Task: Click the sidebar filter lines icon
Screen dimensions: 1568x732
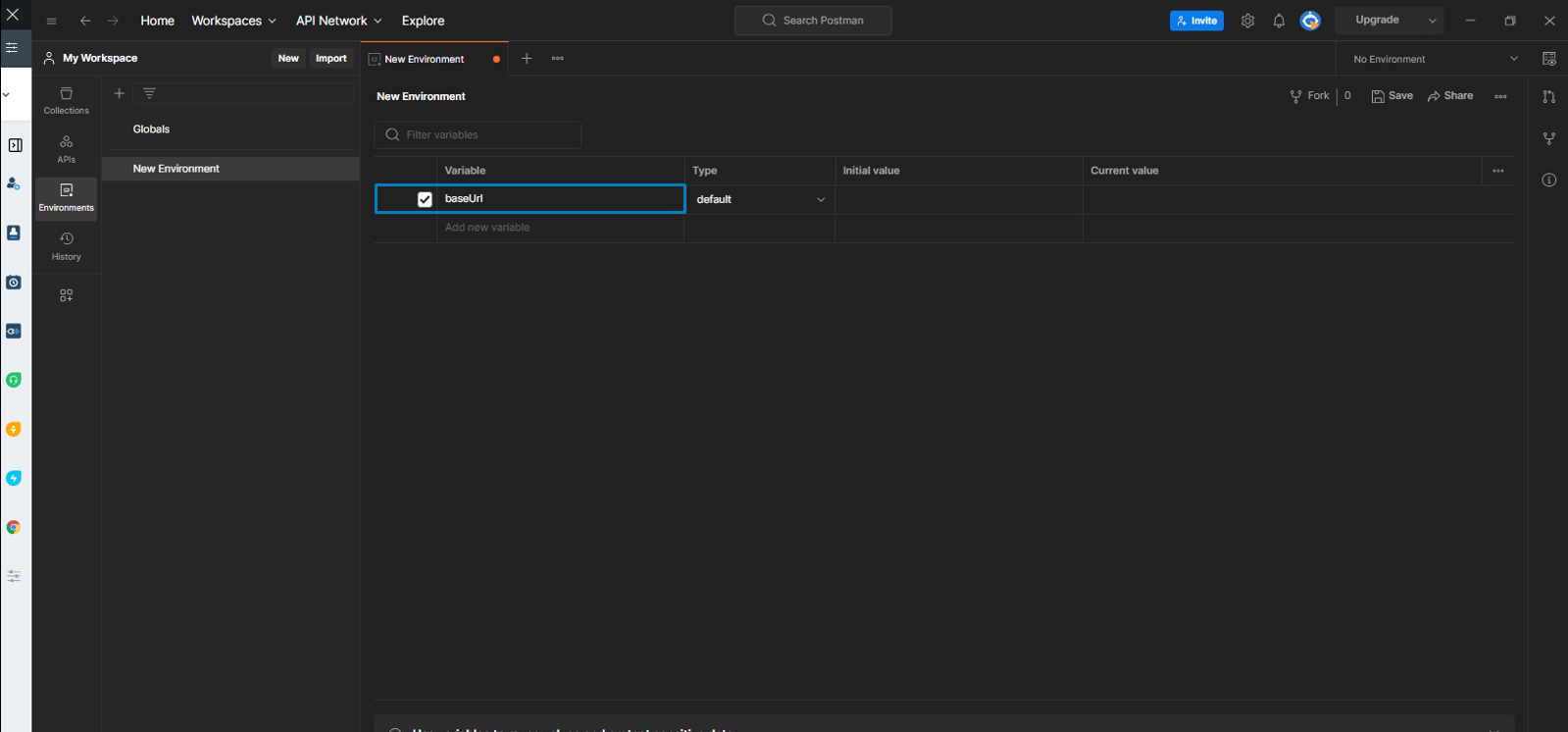Action: coord(149,93)
